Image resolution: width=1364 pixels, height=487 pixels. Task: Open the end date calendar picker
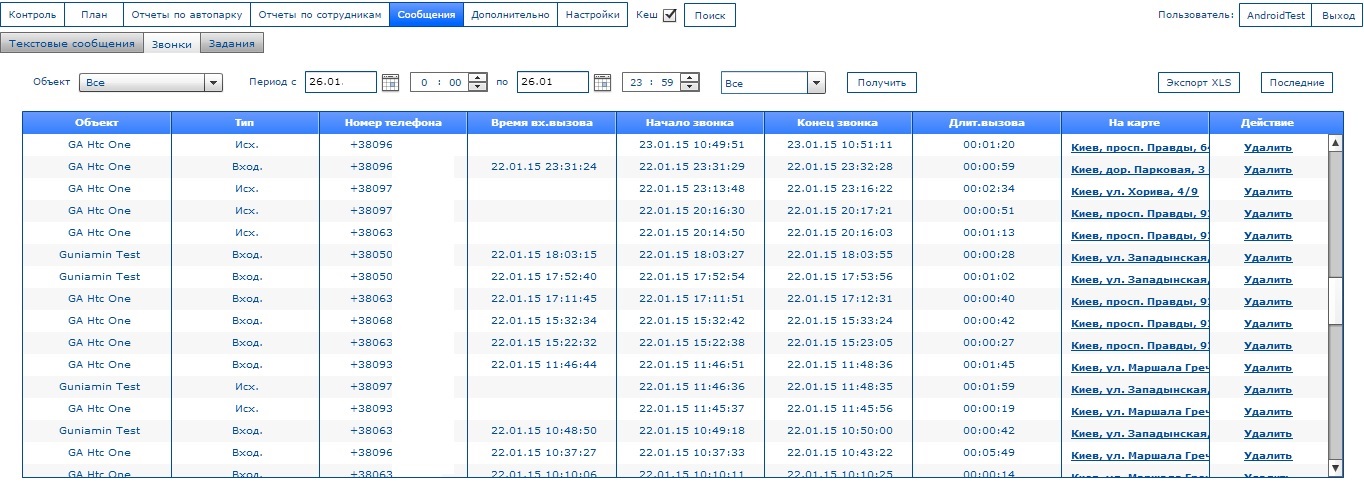tap(602, 83)
